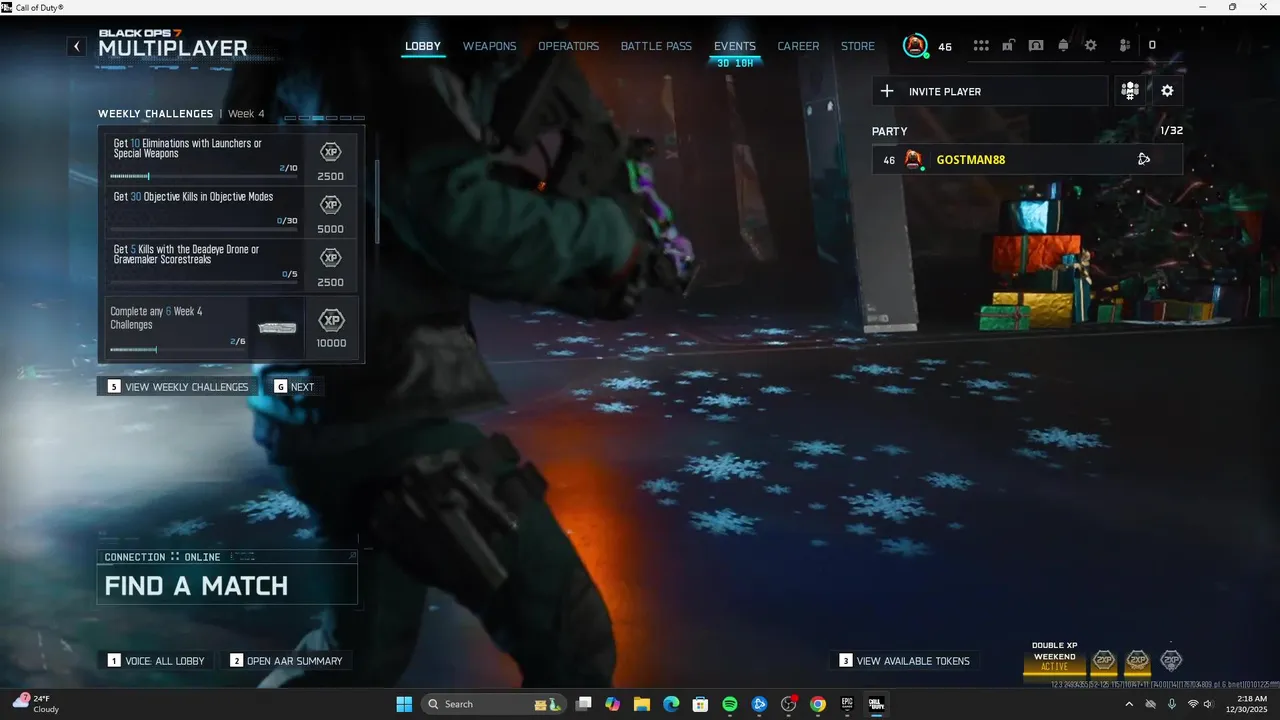This screenshot has height=720, width=1280.
Task: Open the Events tab
Action: pyautogui.click(x=735, y=46)
